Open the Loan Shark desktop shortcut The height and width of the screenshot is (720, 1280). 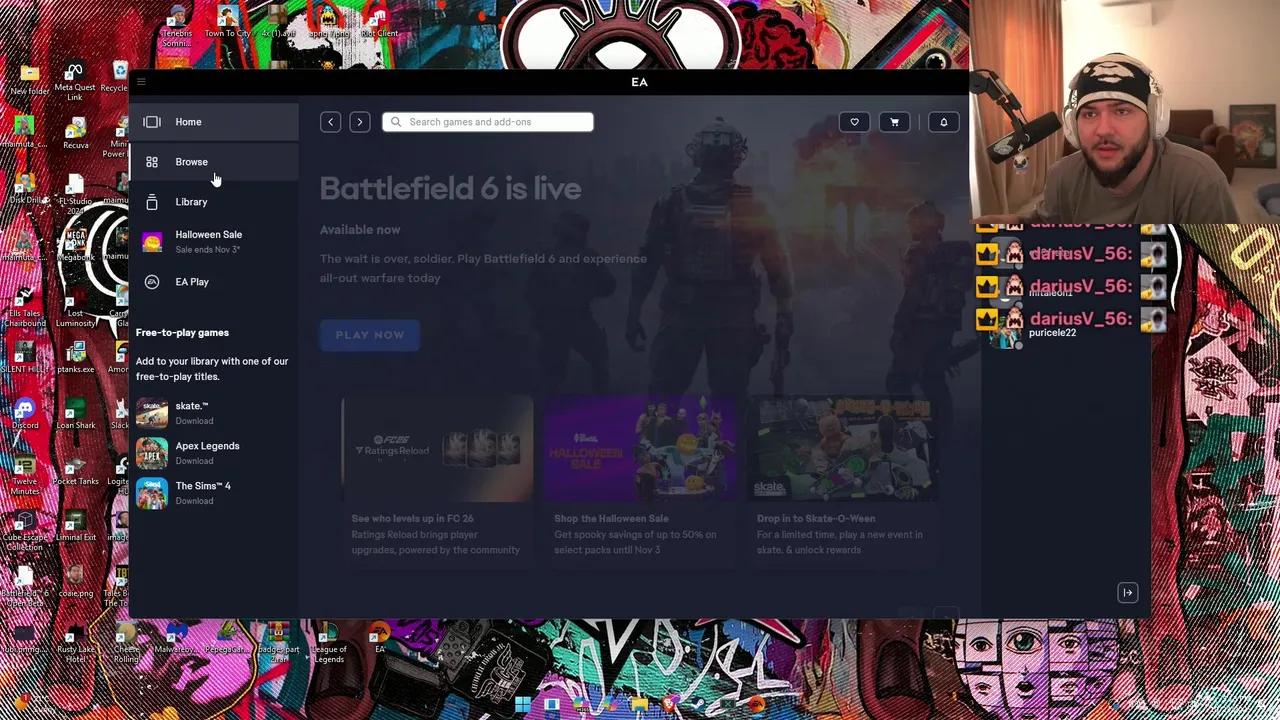[75, 414]
